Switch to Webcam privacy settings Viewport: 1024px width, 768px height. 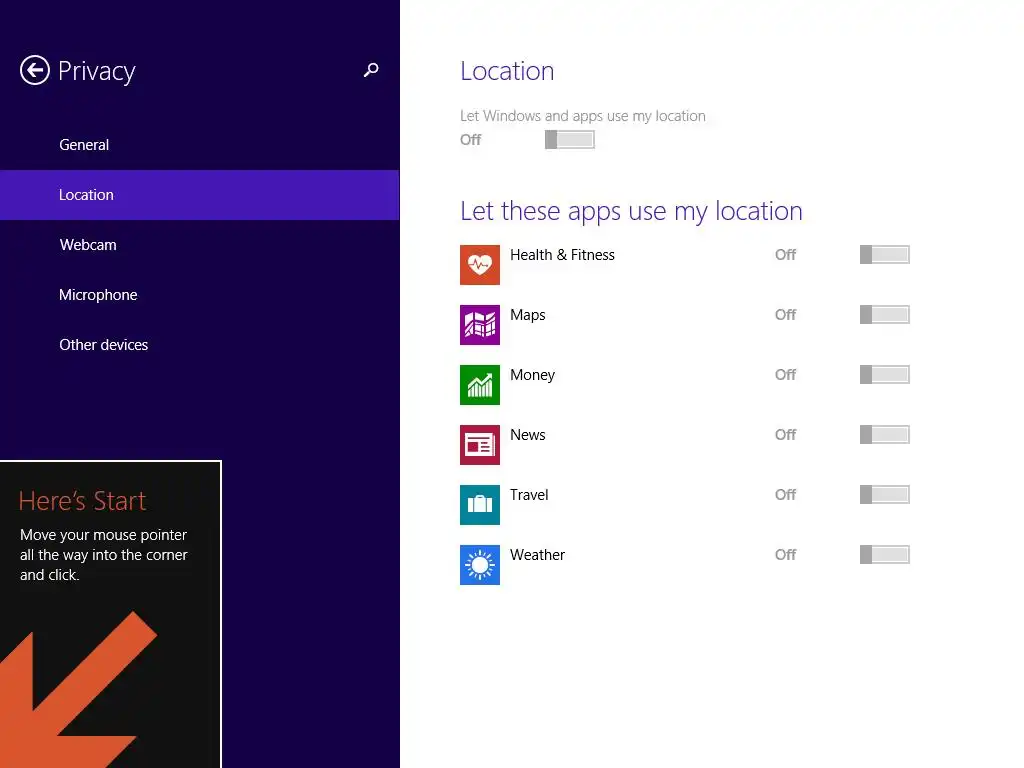coord(200,245)
